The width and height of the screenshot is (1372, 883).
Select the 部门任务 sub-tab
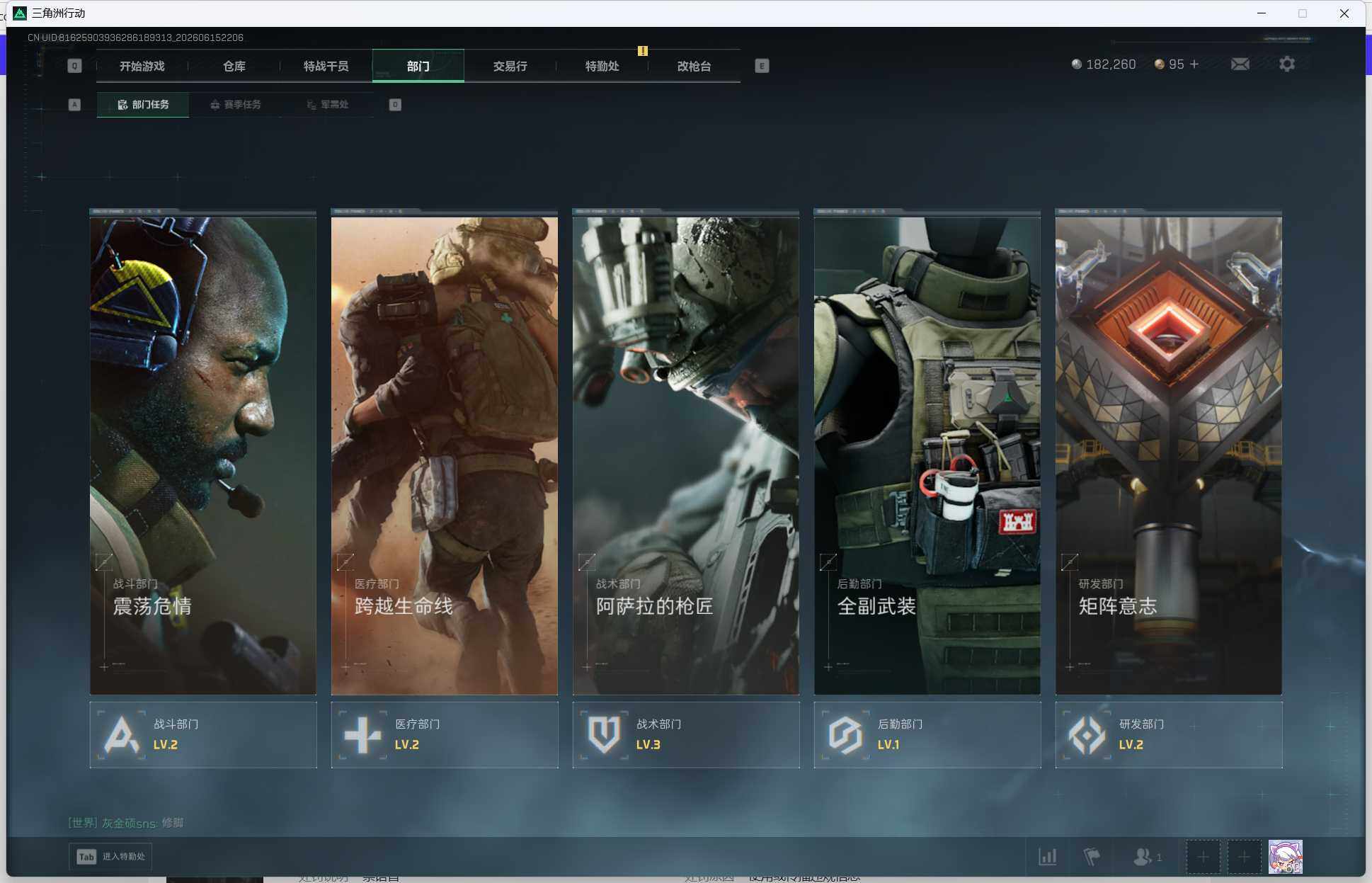(143, 104)
